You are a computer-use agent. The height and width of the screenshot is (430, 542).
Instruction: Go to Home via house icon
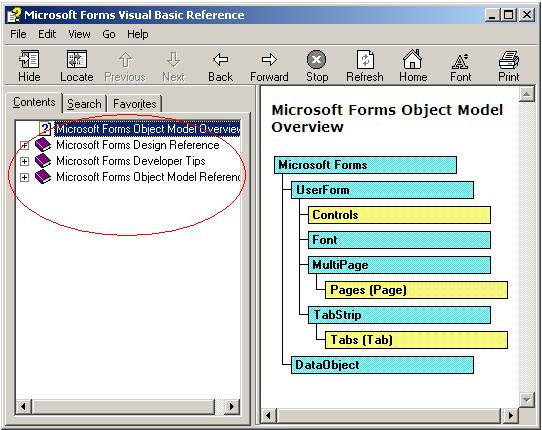point(413,59)
